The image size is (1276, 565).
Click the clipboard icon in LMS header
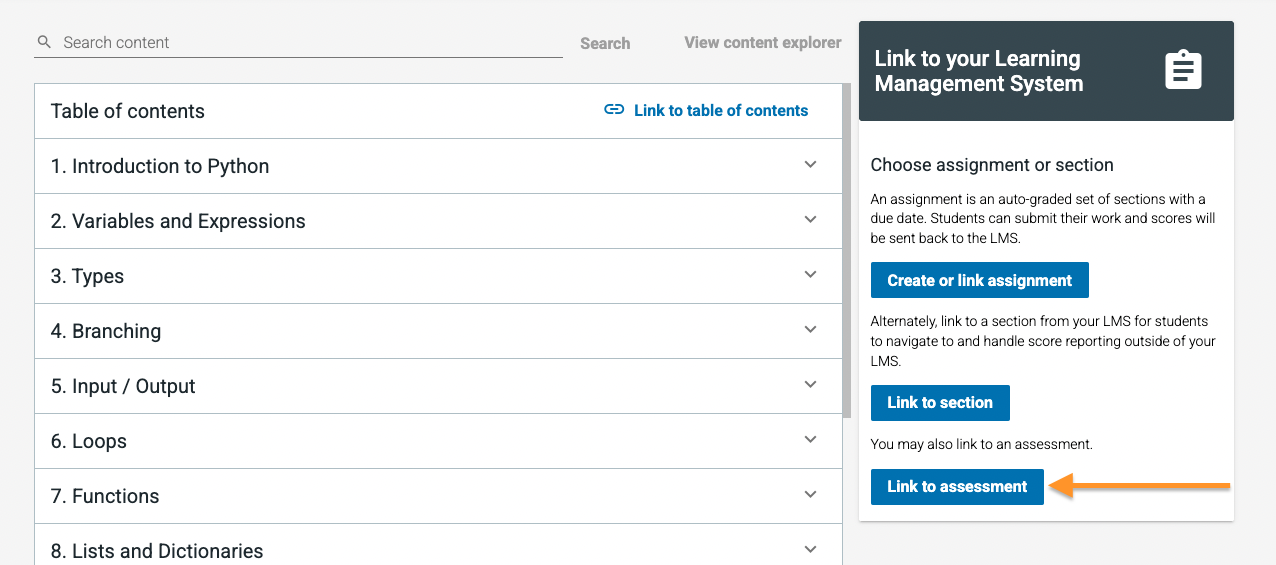click(1183, 70)
